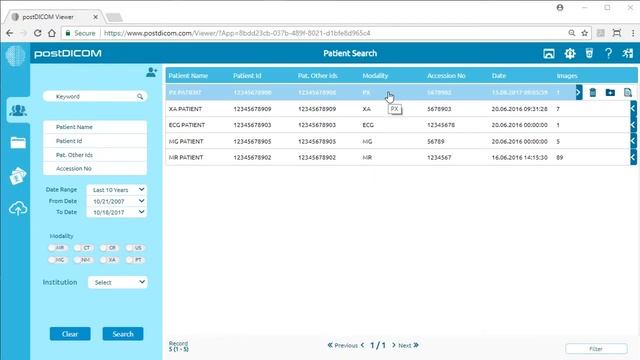Click the postDICOM globe logo
The width and height of the screenshot is (640, 360).
pyautogui.click(x=16, y=55)
